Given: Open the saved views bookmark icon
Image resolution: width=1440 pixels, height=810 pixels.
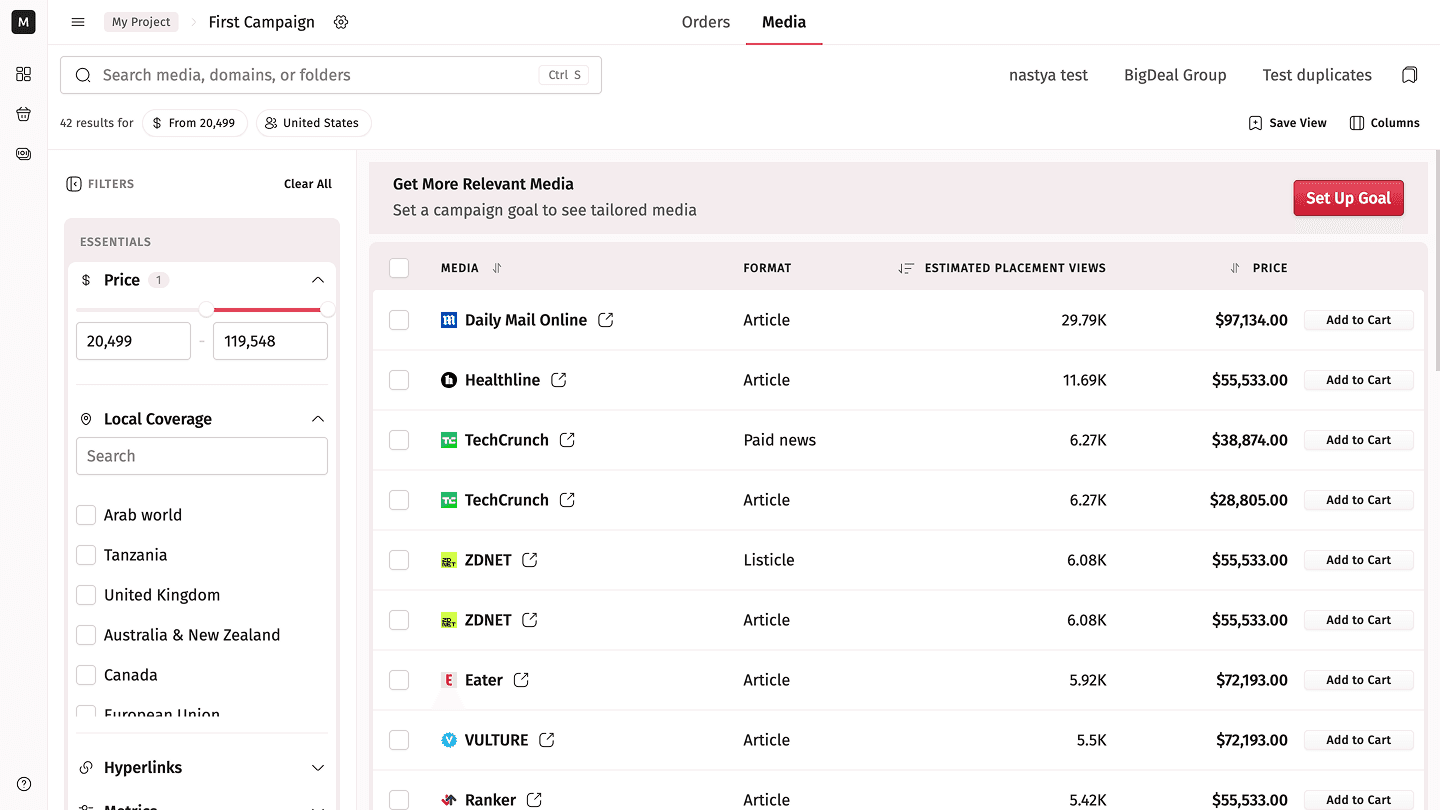Looking at the screenshot, I should point(1410,75).
